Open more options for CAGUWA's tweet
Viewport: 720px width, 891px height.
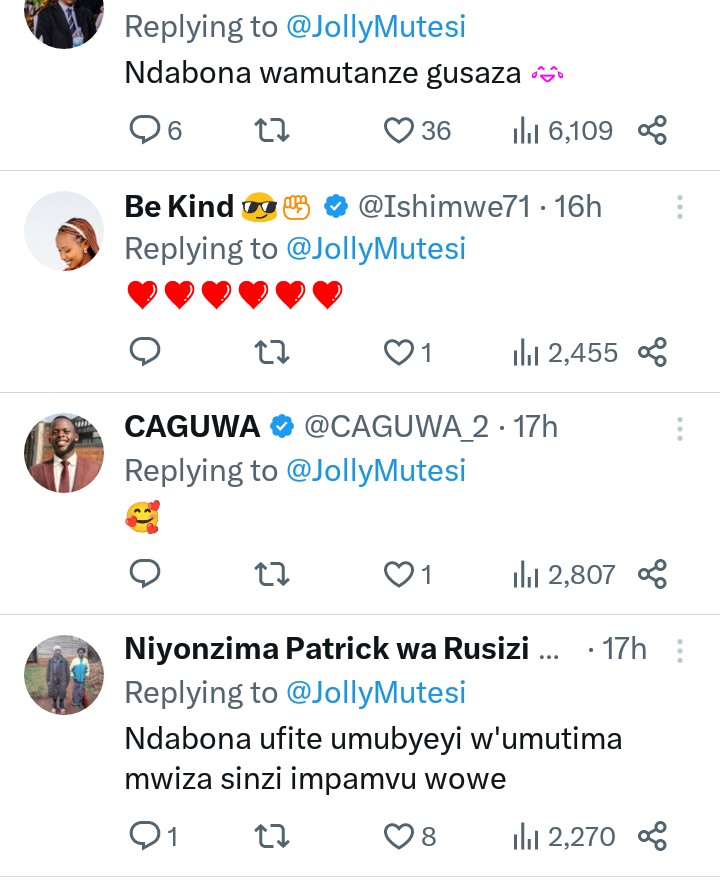680,429
